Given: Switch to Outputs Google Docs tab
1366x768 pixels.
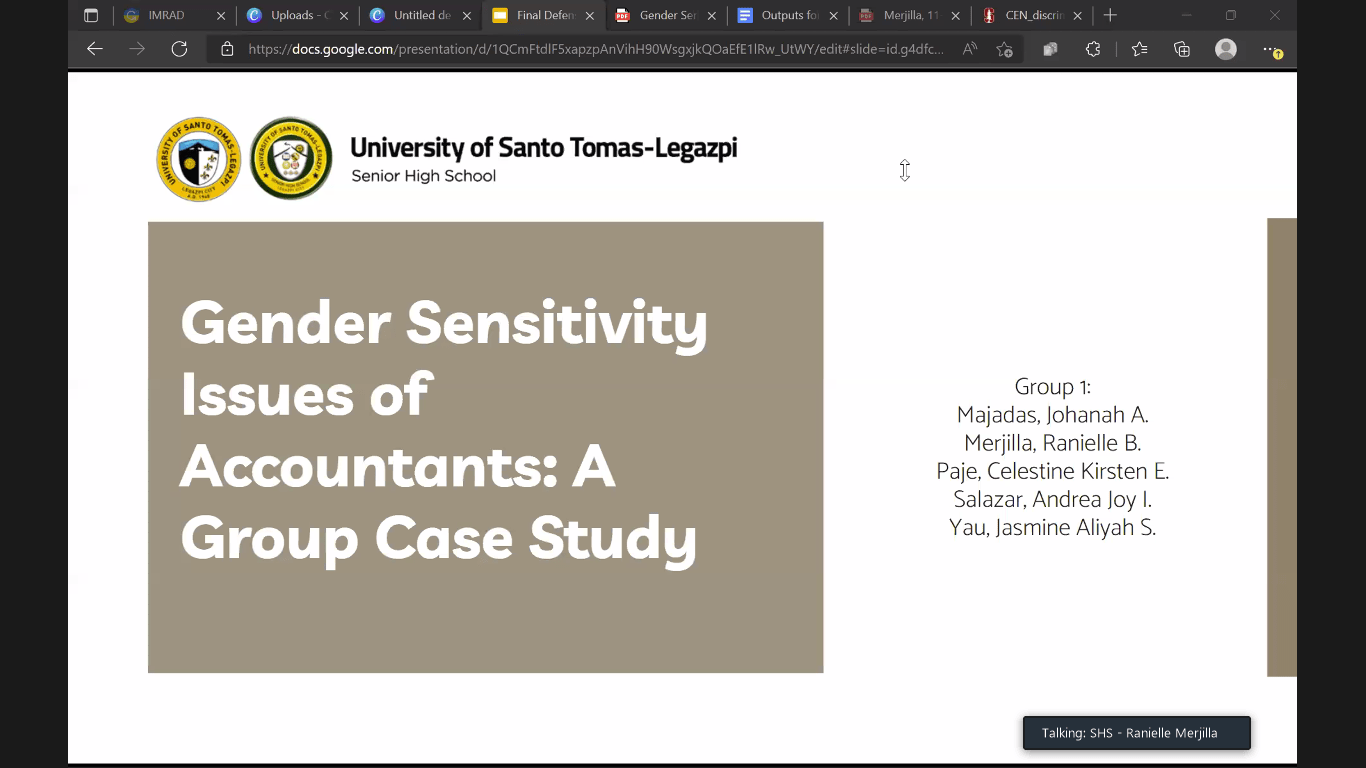Looking at the screenshot, I should 782,16.
